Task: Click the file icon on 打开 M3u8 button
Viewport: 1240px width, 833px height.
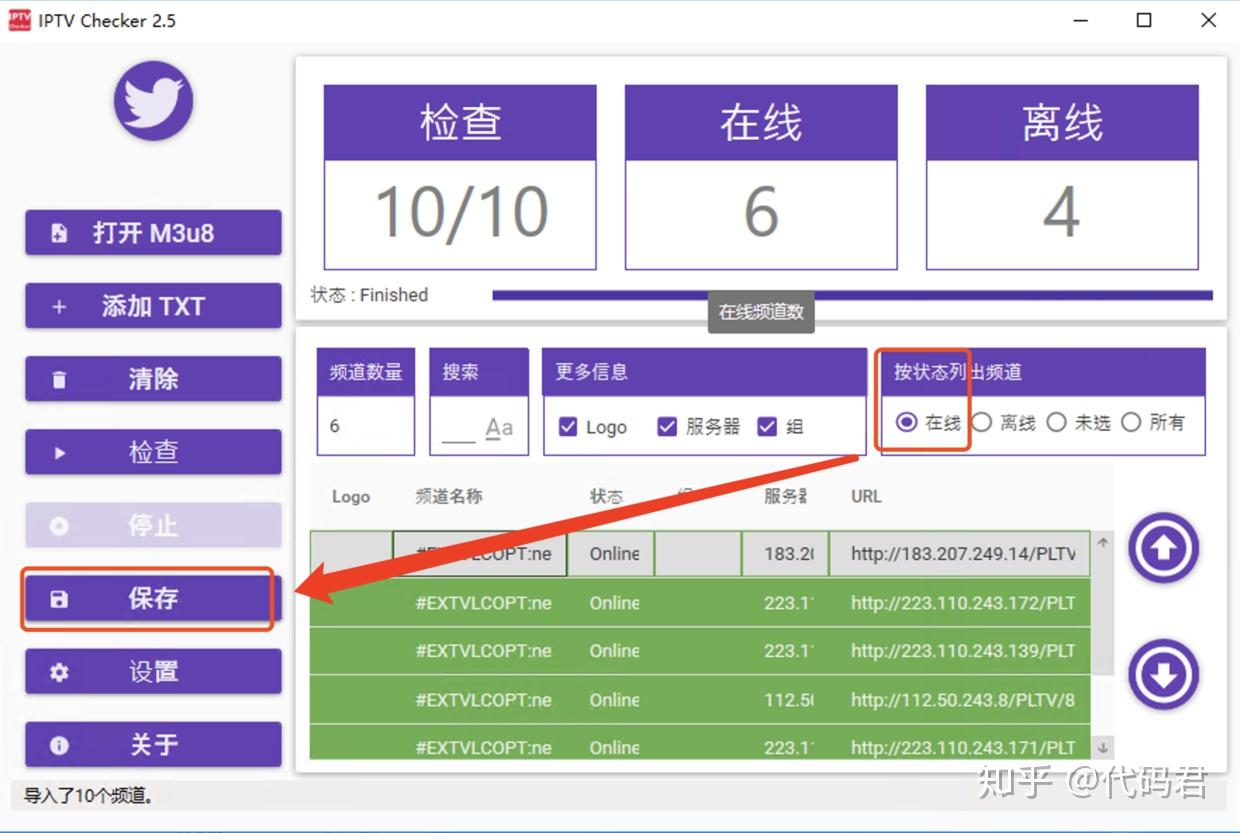Action: (x=57, y=232)
